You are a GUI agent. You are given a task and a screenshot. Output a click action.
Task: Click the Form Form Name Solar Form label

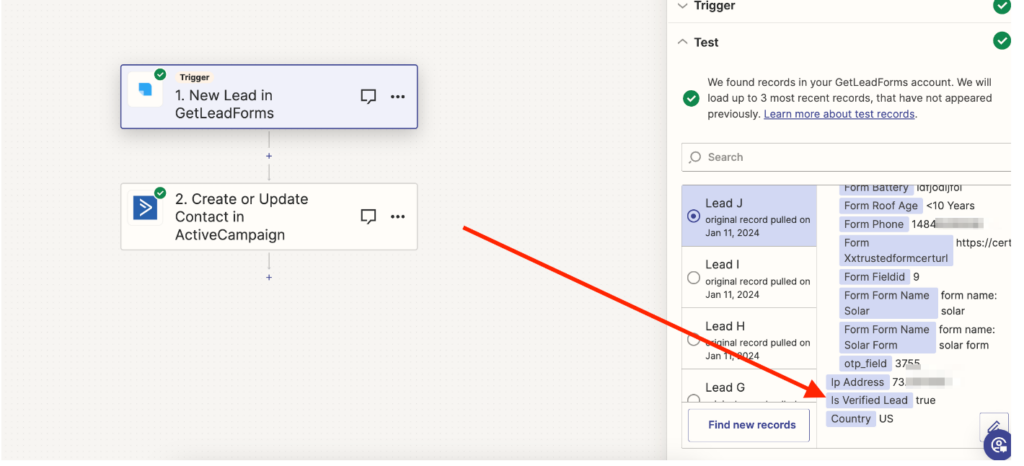[887, 337]
